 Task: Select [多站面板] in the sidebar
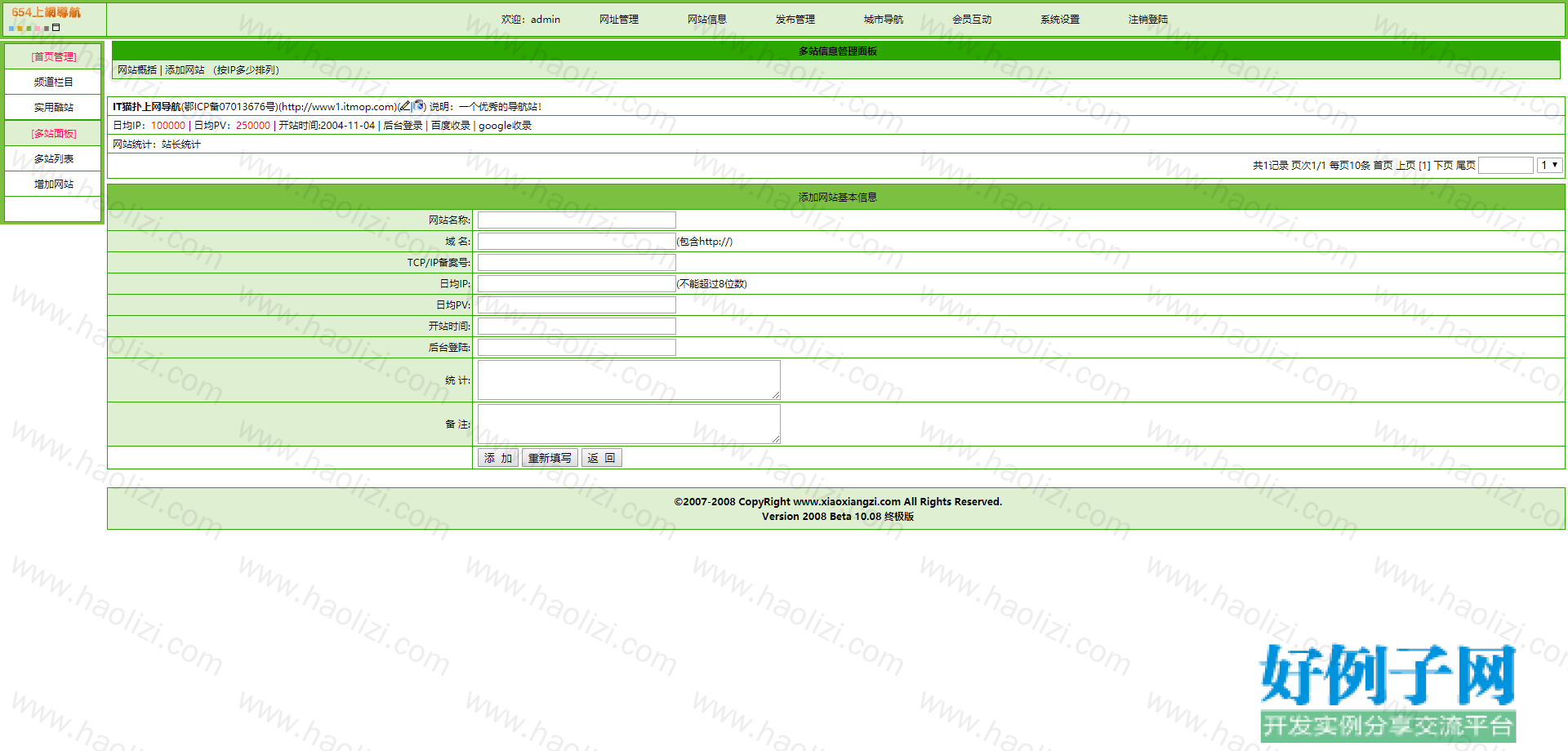pos(54,134)
